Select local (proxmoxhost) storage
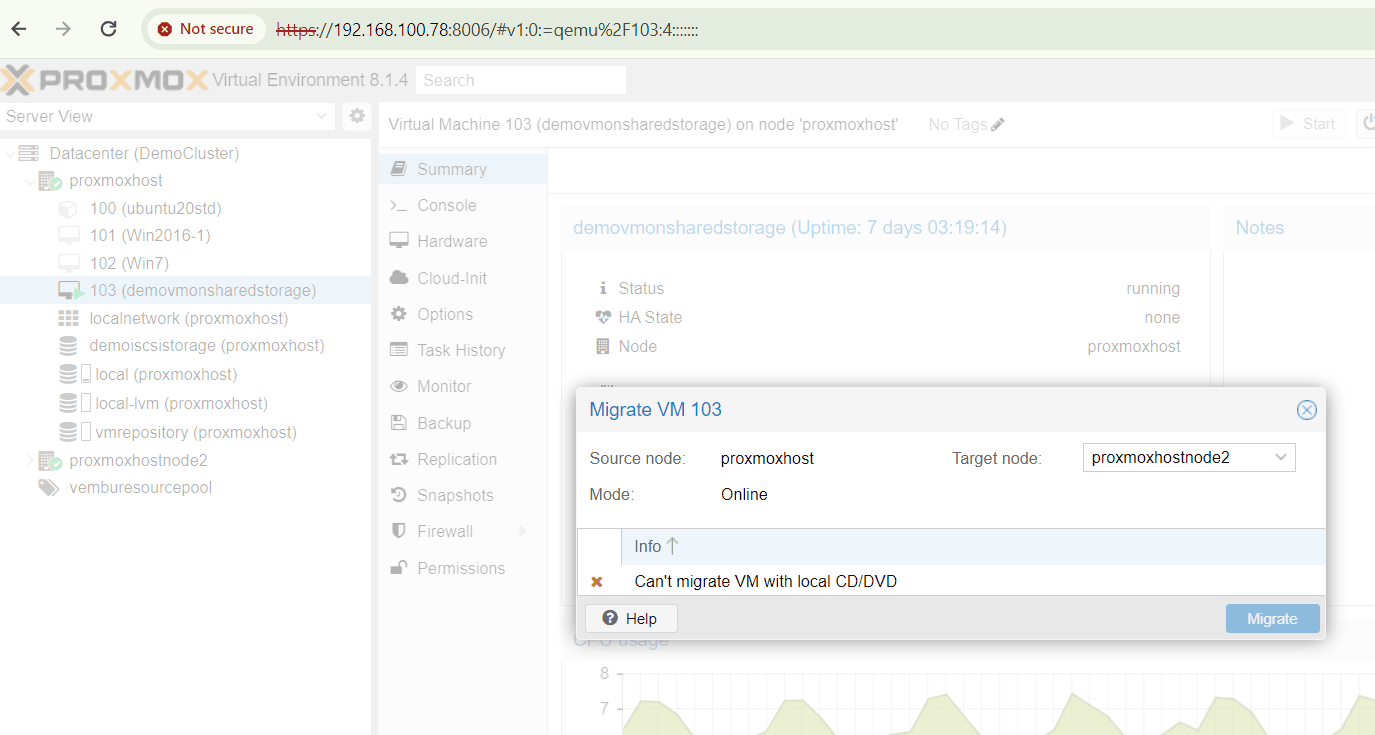 tap(166, 374)
